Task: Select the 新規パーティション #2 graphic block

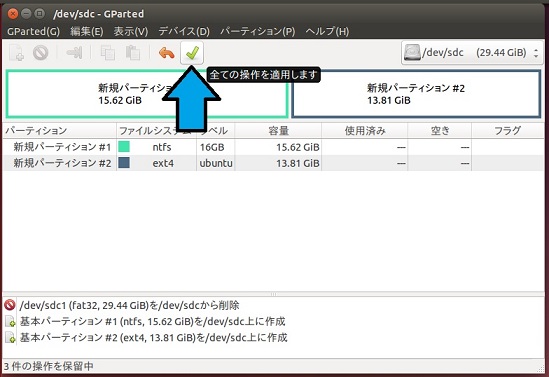Action: (x=416, y=94)
